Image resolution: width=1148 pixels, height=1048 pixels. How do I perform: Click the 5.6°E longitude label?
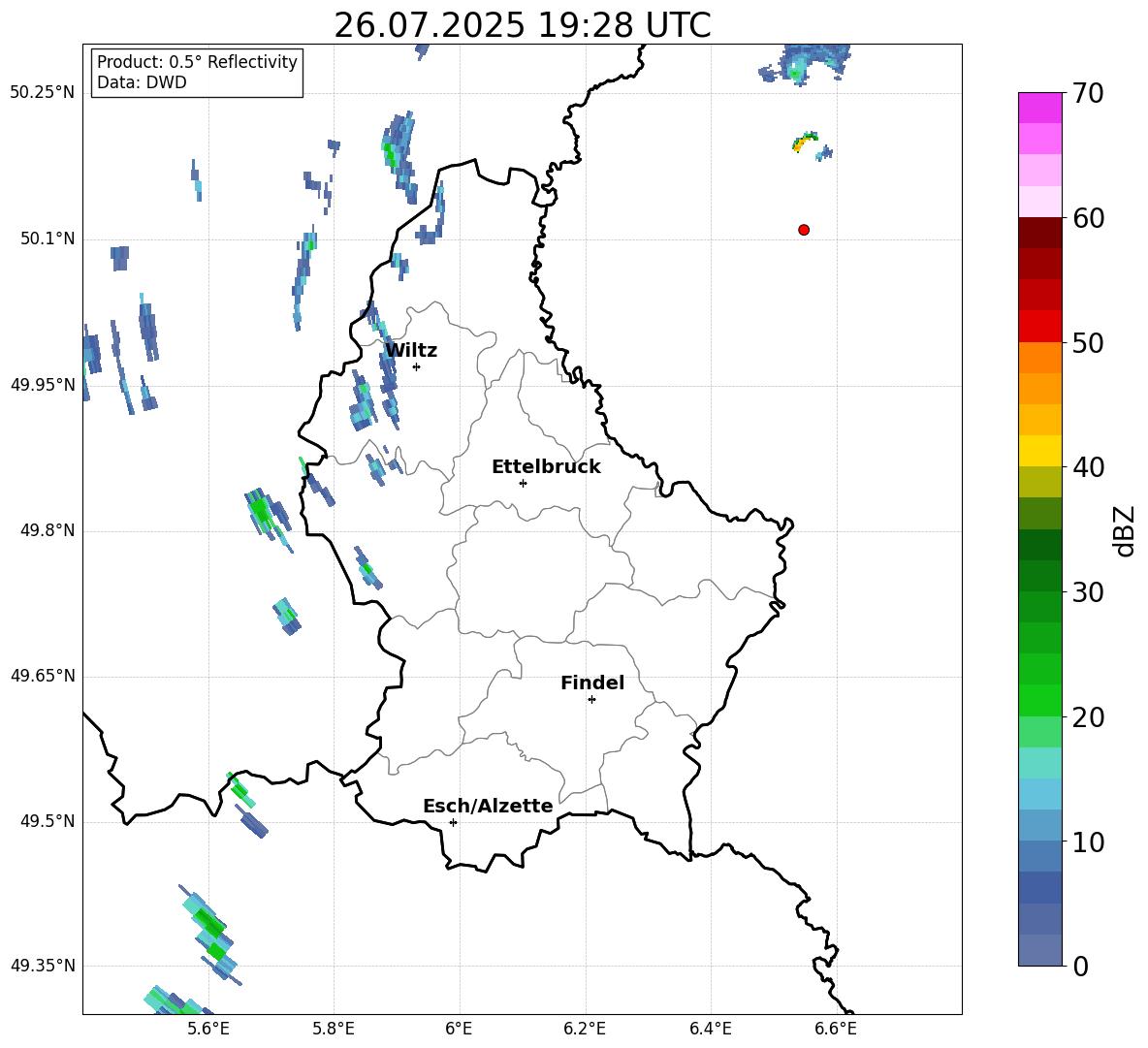208,1029
